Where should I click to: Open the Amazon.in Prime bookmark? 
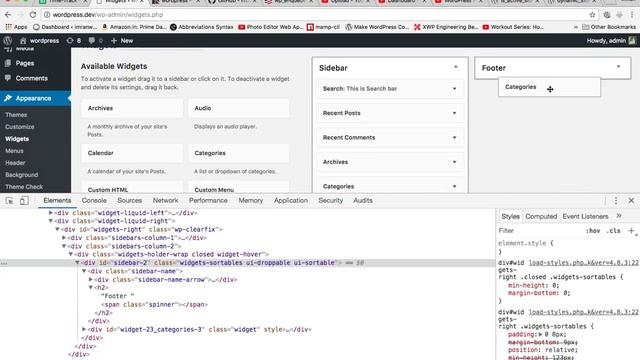tap(134, 27)
